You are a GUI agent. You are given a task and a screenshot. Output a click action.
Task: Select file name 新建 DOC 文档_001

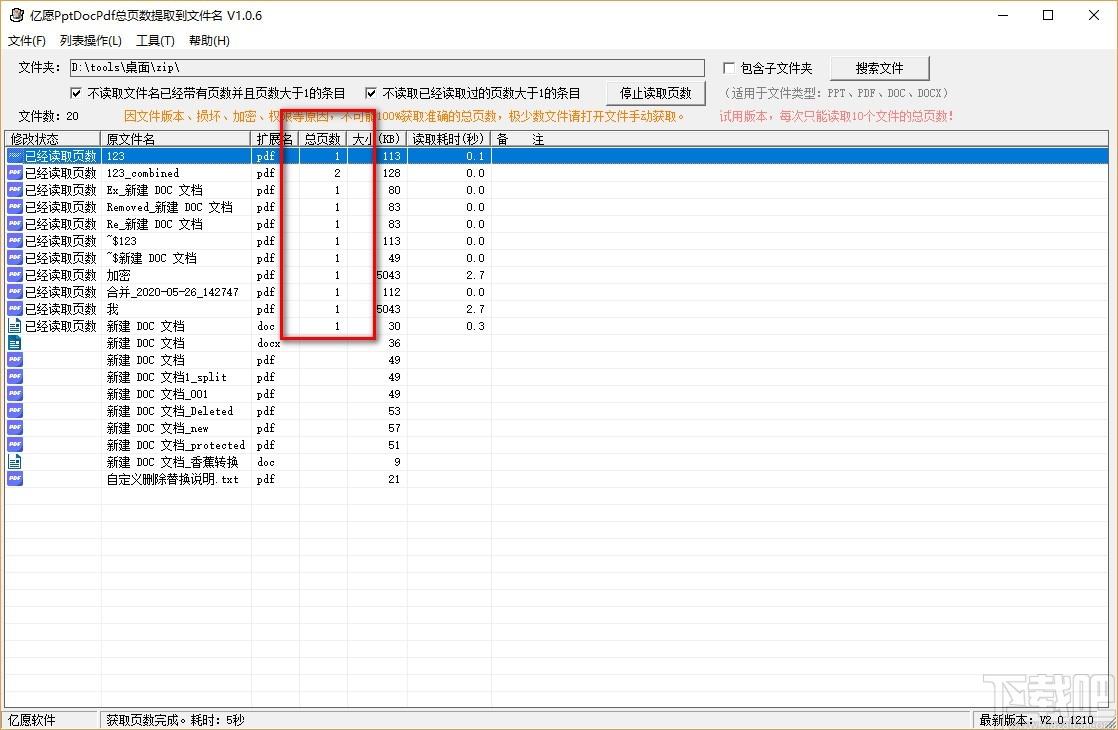[158, 394]
